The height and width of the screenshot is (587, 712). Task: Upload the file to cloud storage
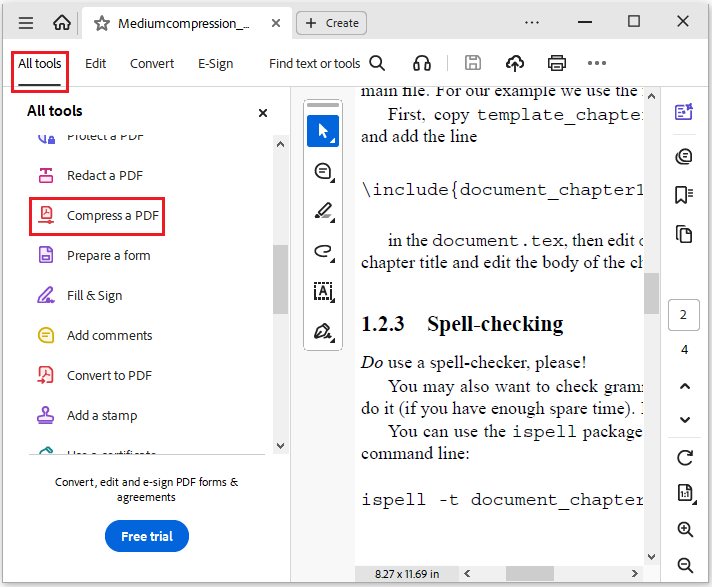pyautogui.click(x=514, y=63)
